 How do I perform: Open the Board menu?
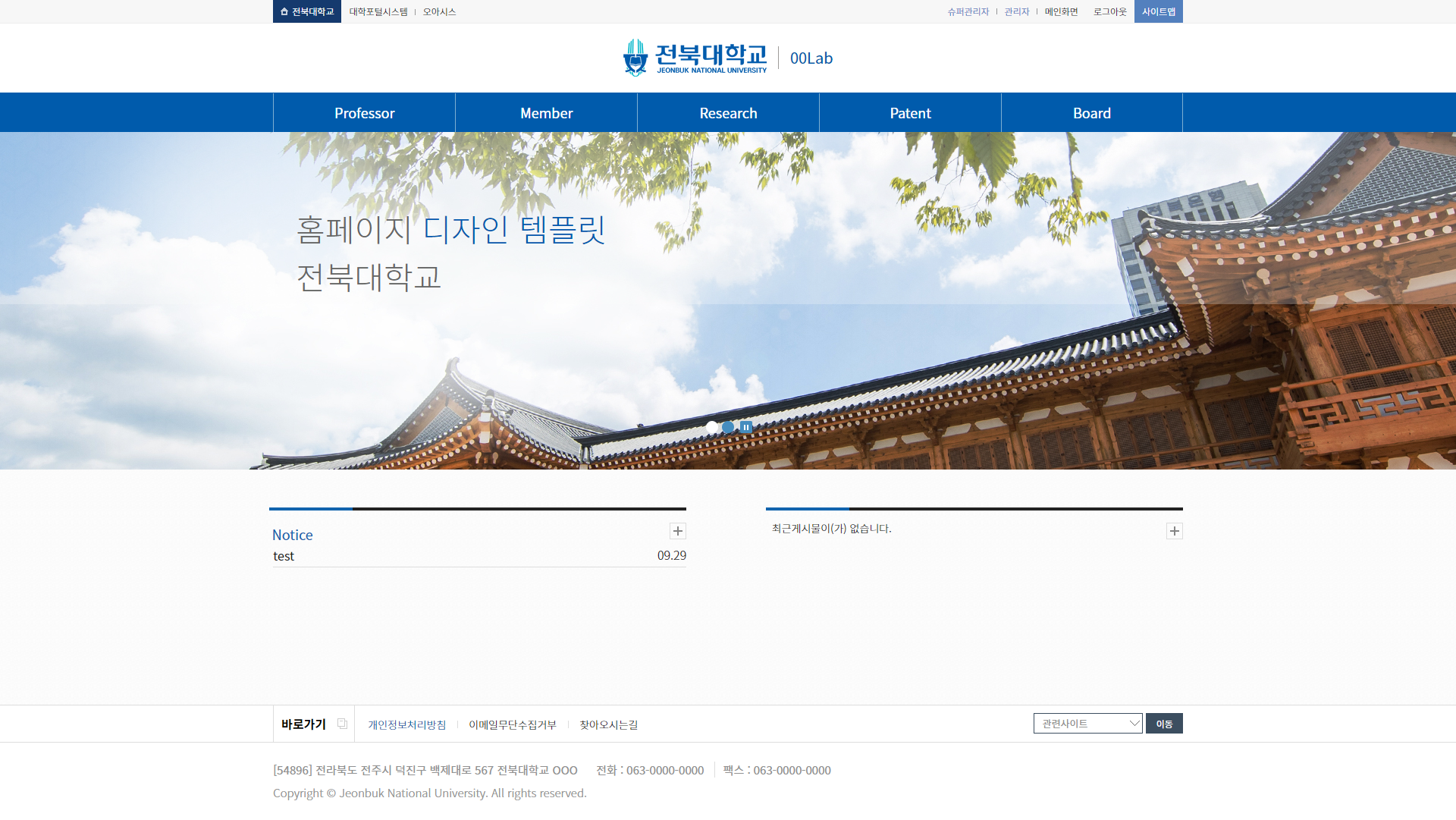click(x=1091, y=113)
